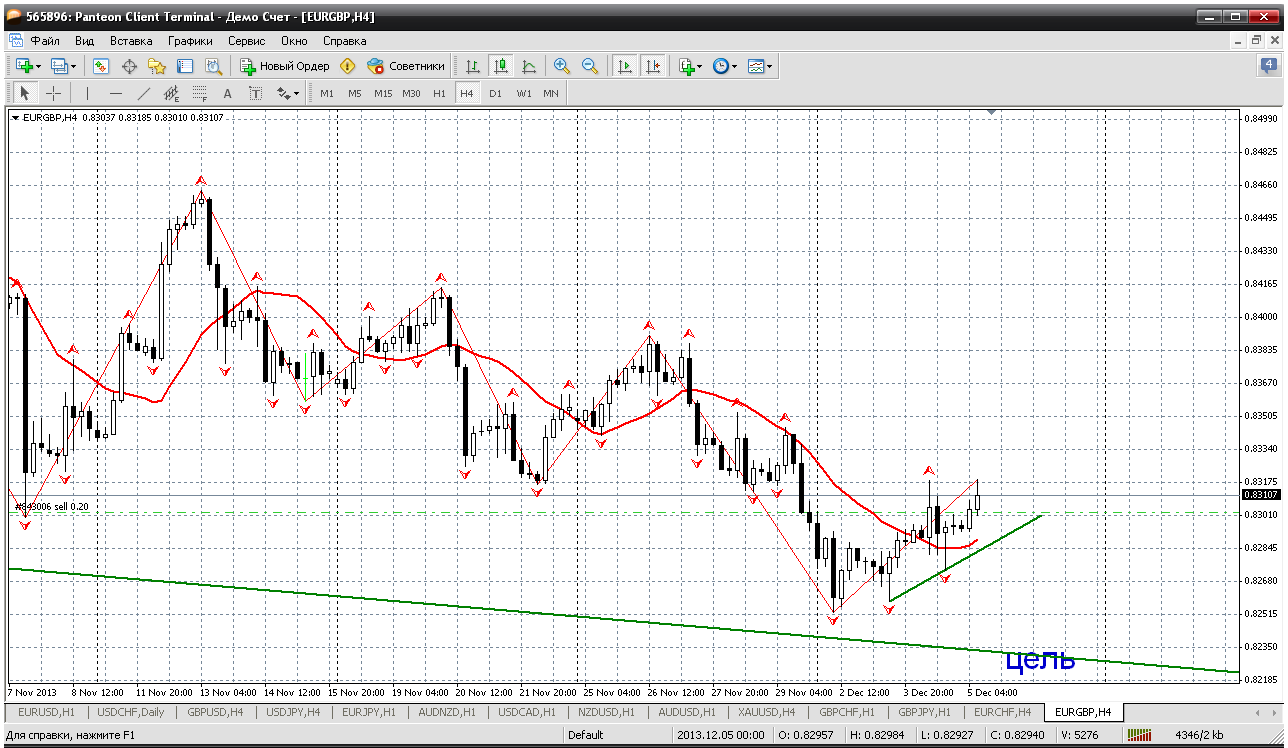Click the Indicators list icon

(x=686, y=66)
